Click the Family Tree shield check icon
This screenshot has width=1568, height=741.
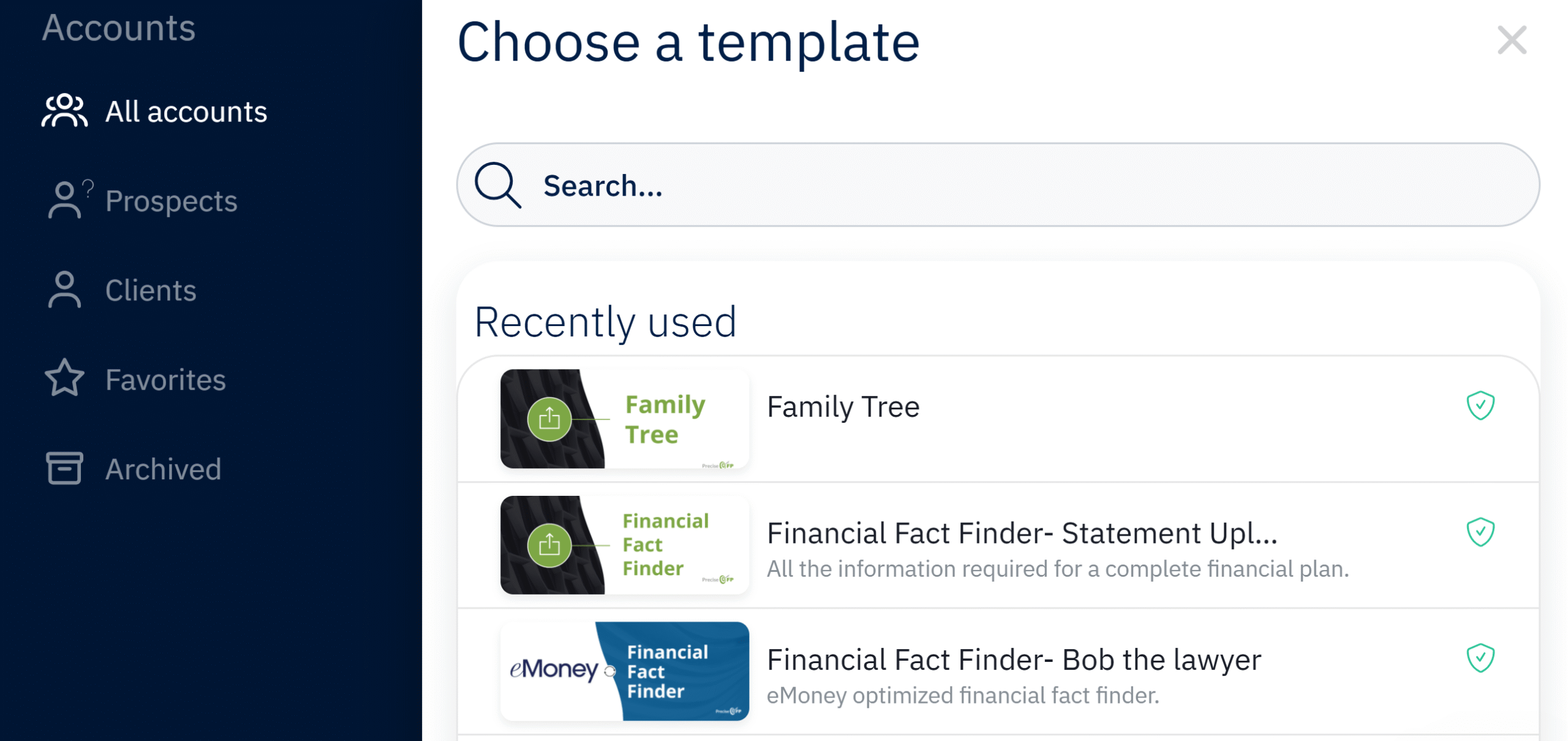click(1480, 406)
